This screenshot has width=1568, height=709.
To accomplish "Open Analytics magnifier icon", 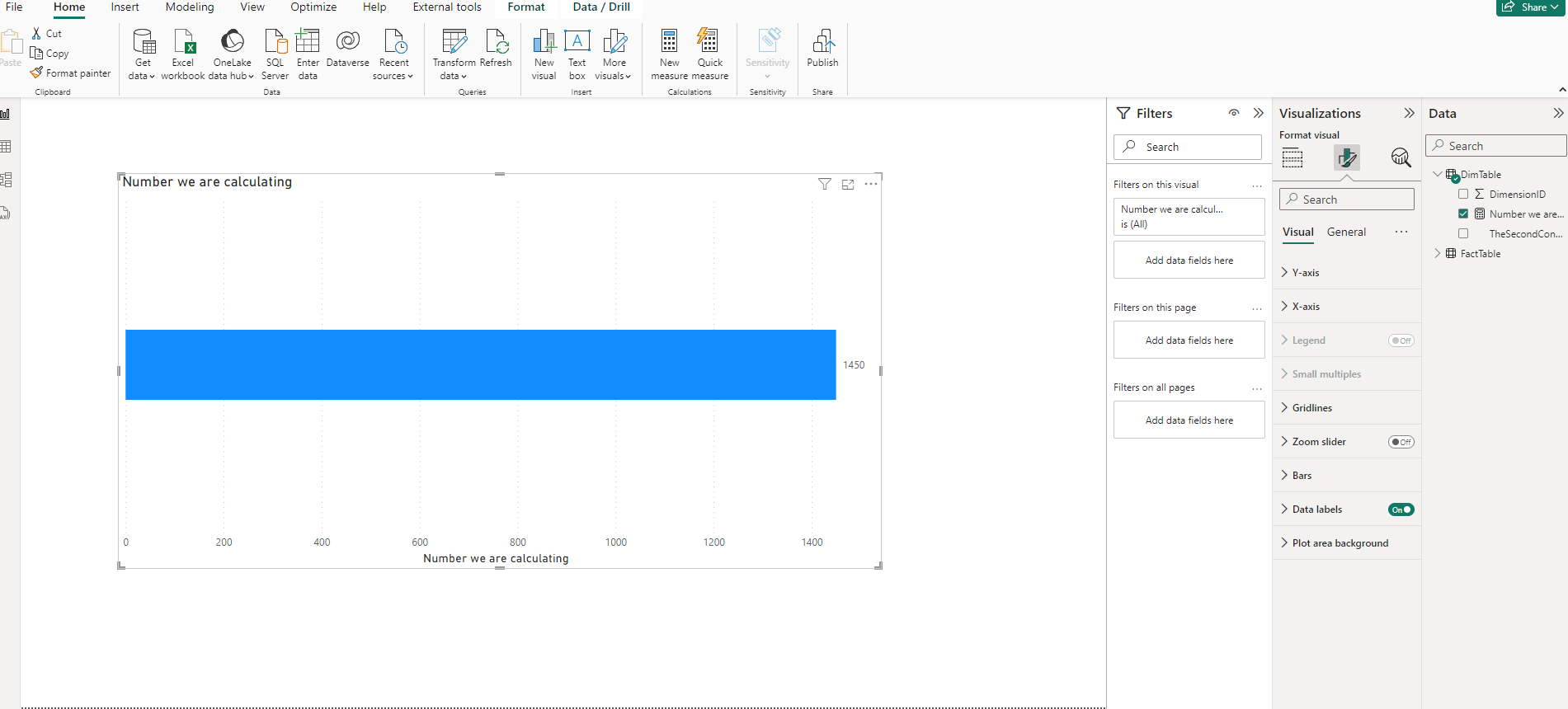I will [x=1401, y=157].
